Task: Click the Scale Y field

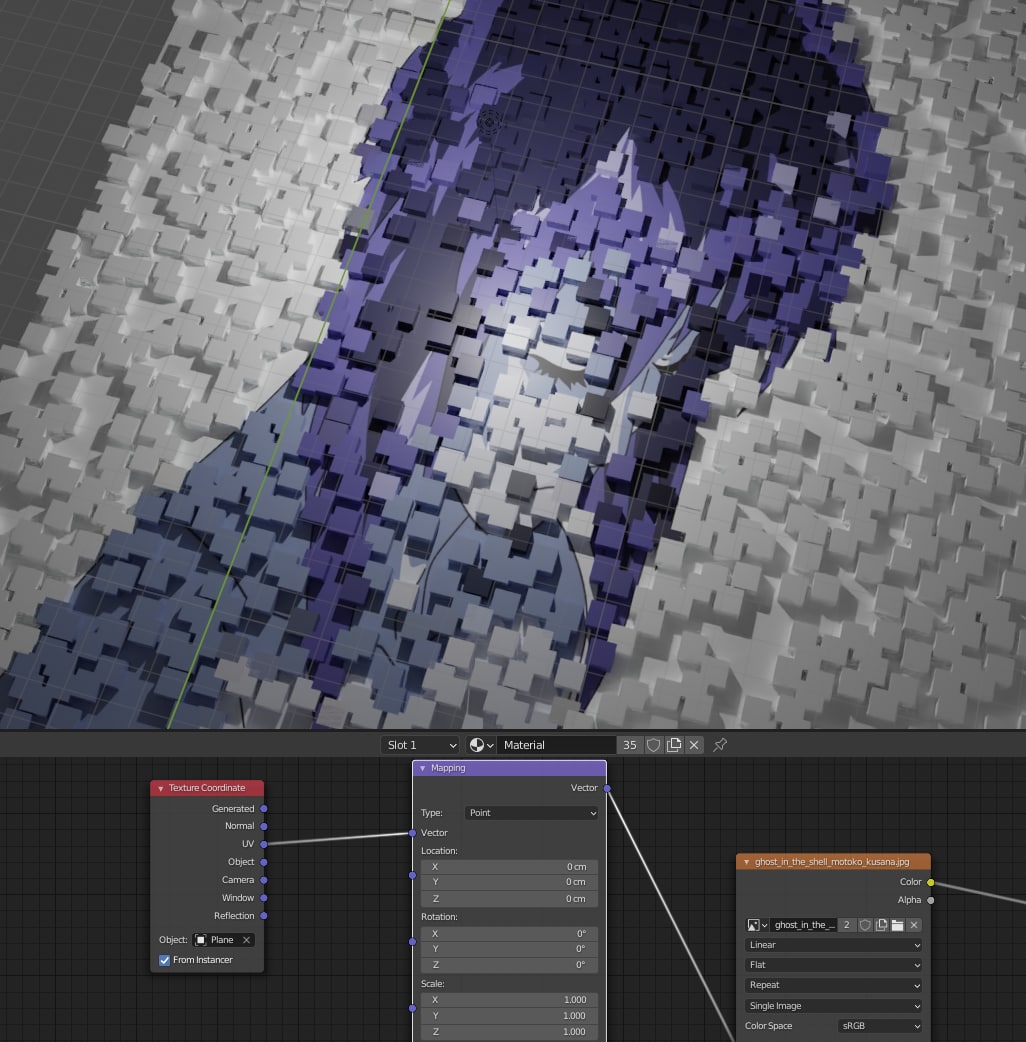Action: tap(509, 1015)
